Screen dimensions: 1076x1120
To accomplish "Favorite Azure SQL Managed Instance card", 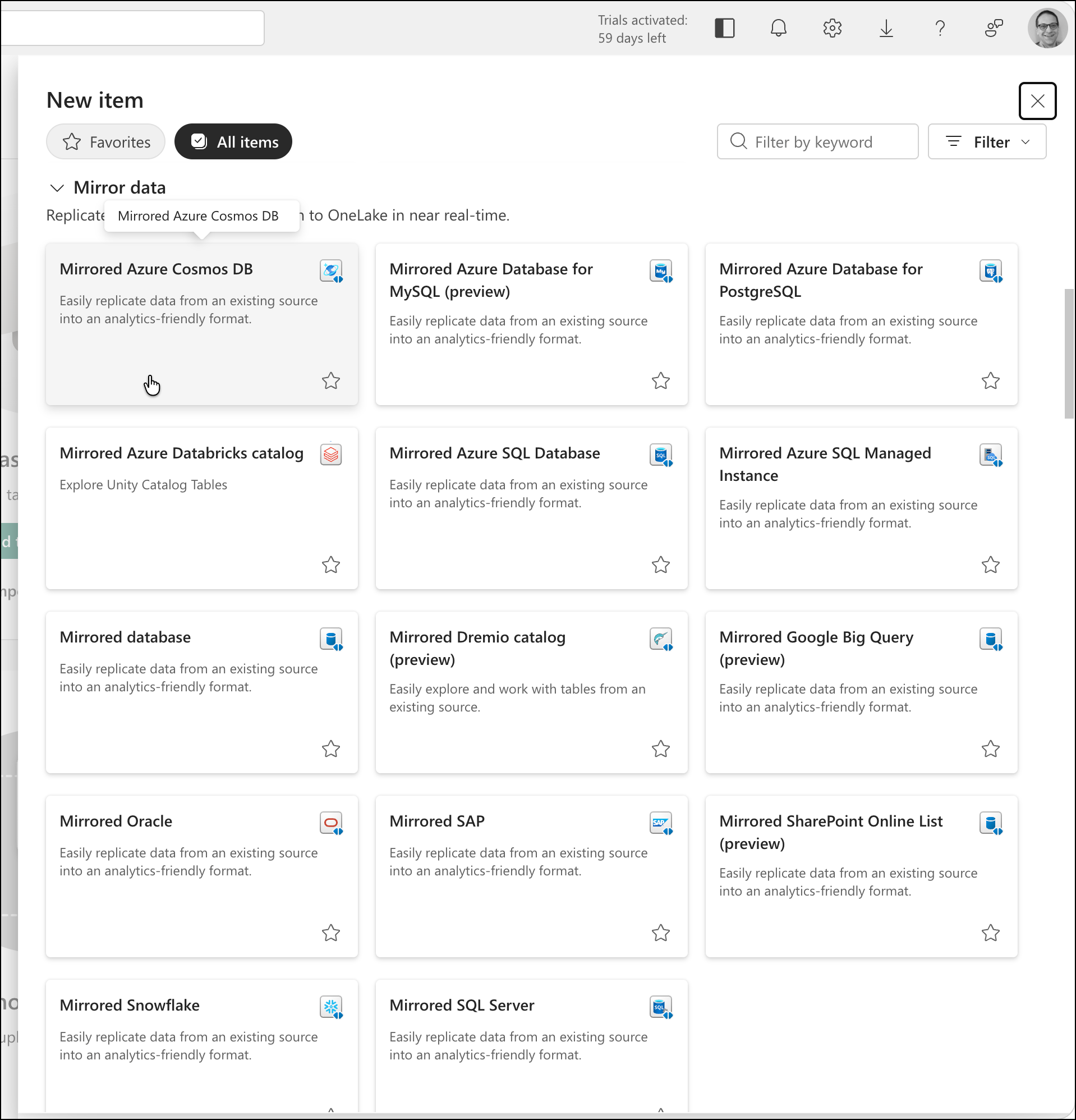I will pyautogui.click(x=990, y=564).
